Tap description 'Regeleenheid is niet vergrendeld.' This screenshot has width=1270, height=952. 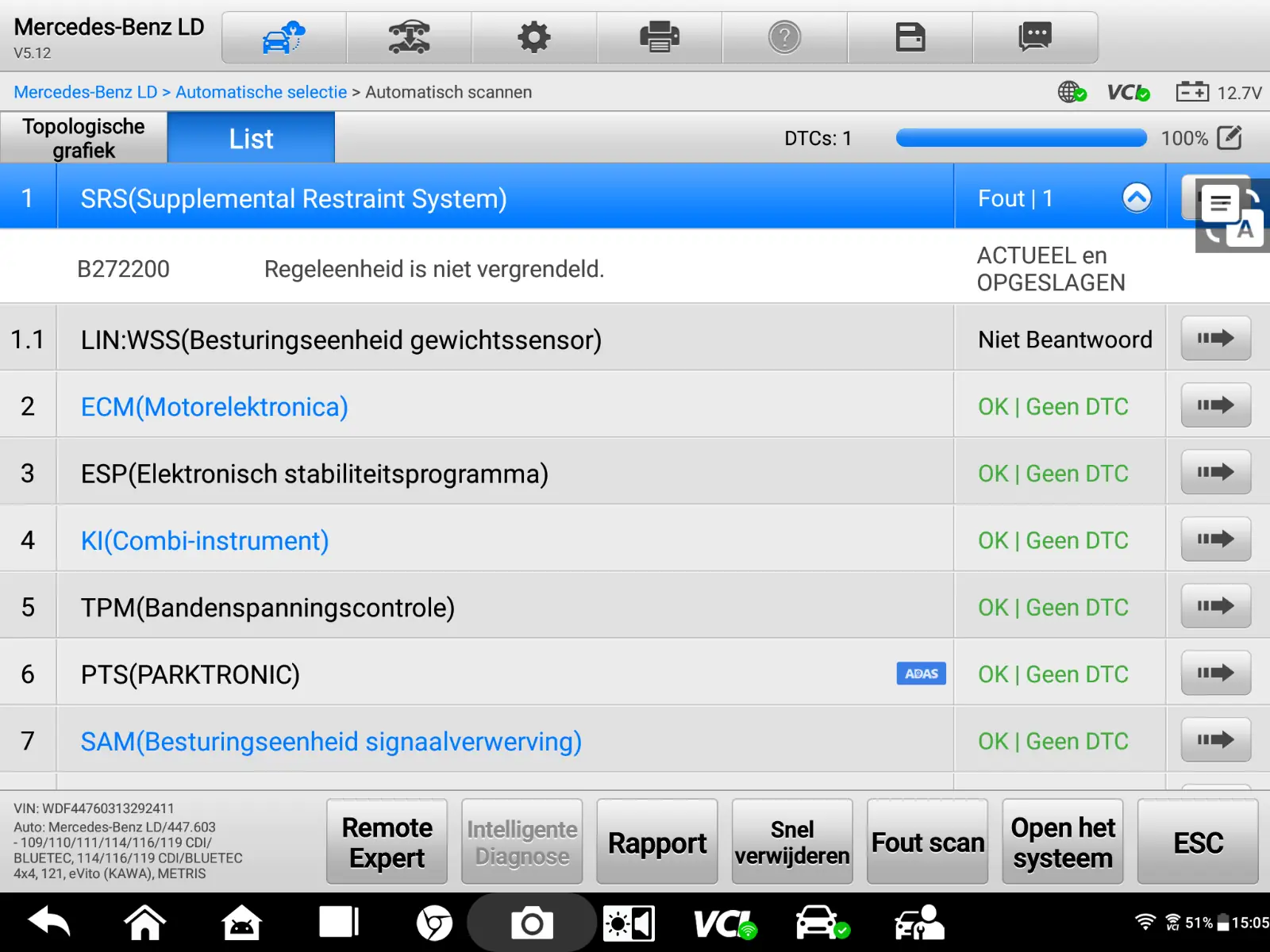click(434, 270)
